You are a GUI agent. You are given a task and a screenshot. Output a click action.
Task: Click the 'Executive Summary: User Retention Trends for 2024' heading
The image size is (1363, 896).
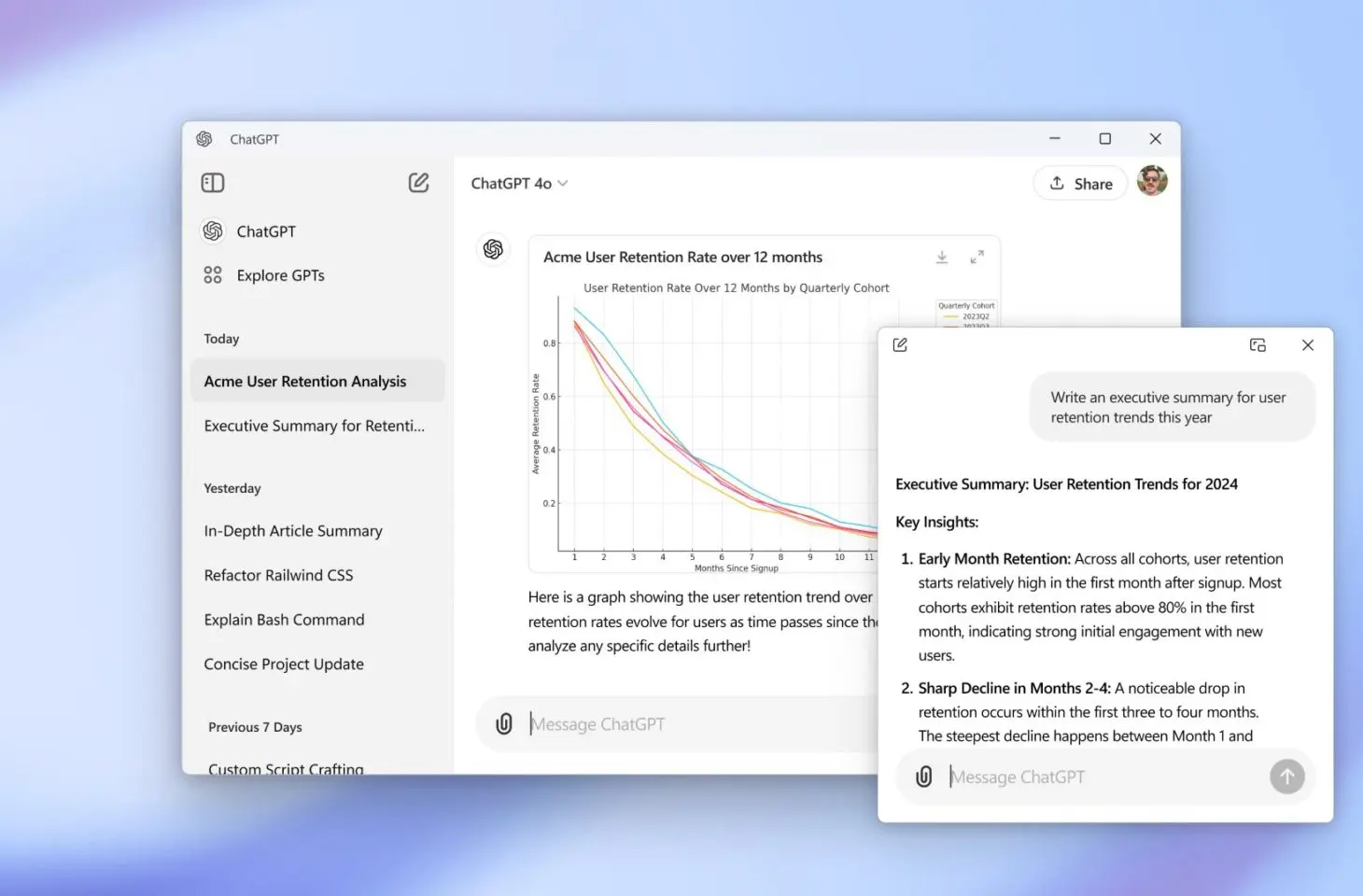[x=1066, y=484]
